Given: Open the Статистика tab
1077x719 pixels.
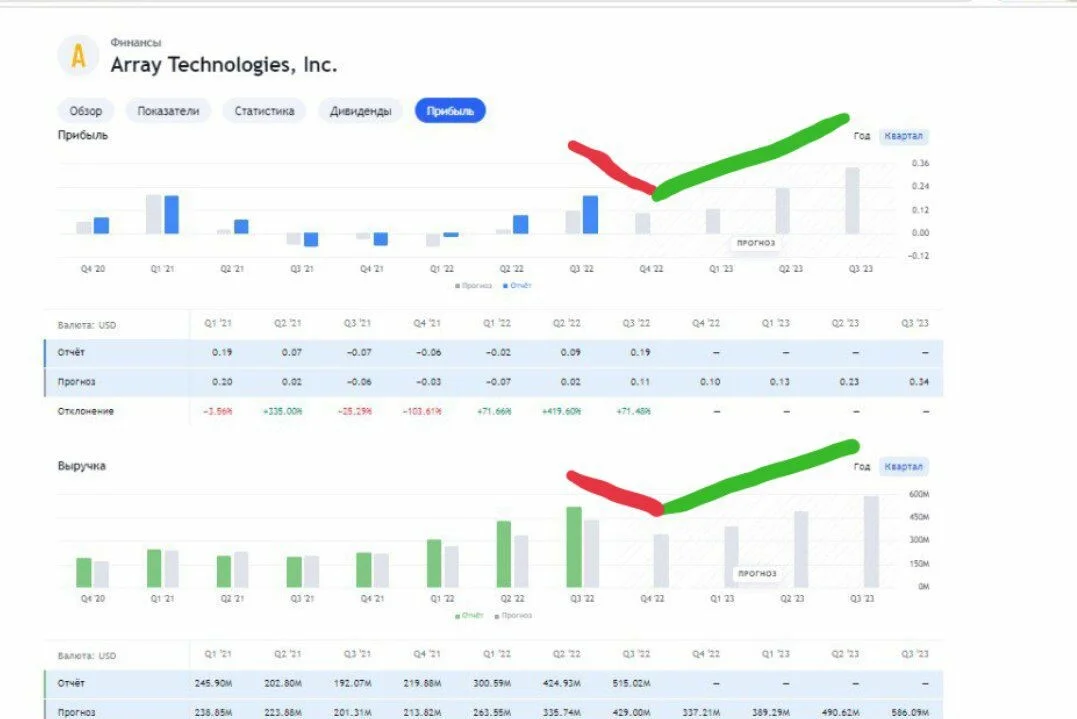Looking at the screenshot, I should [264, 111].
